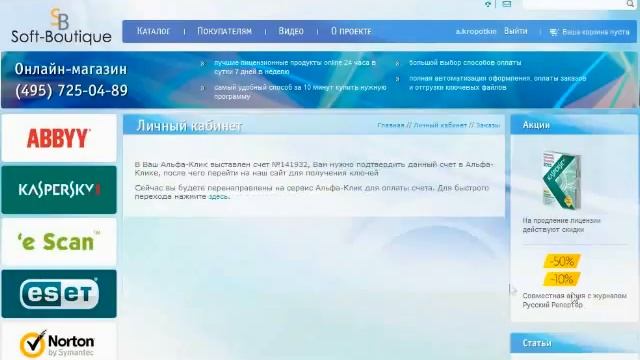Viewport: 640px width, 360px height.
Task: Click the Kaspersky product box image
Action: tap(562, 180)
